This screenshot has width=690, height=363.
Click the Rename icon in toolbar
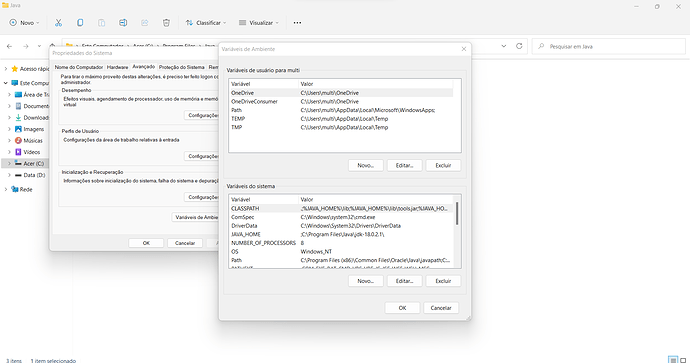pos(123,23)
